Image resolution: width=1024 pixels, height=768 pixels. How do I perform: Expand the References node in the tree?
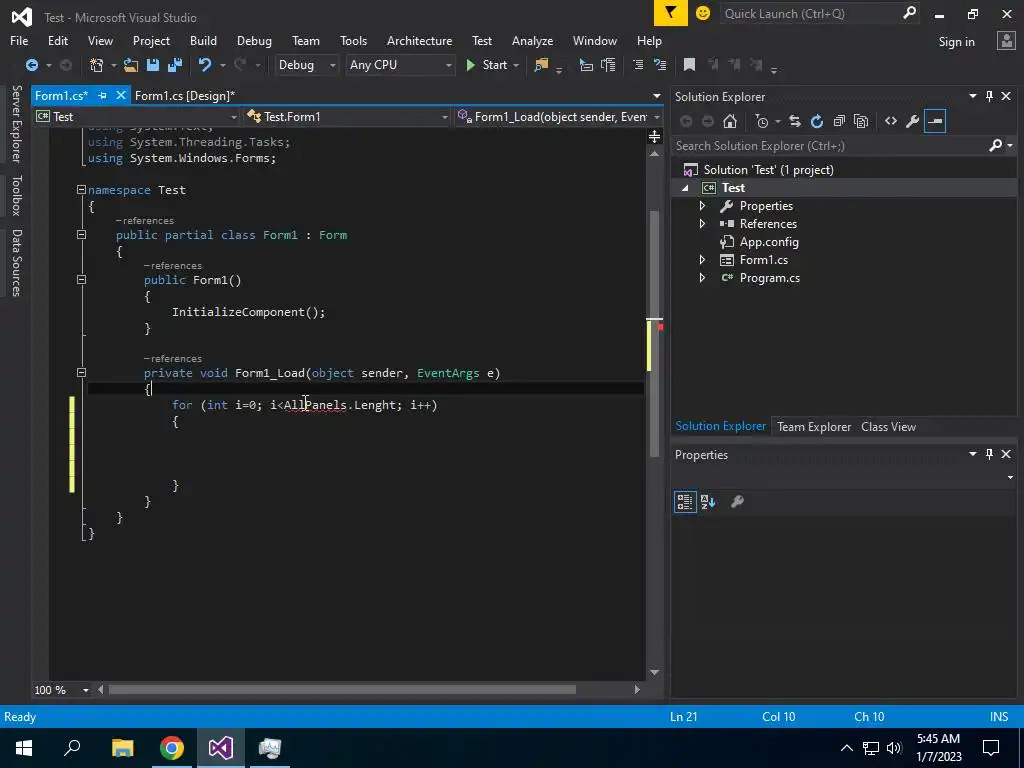(703, 223)
